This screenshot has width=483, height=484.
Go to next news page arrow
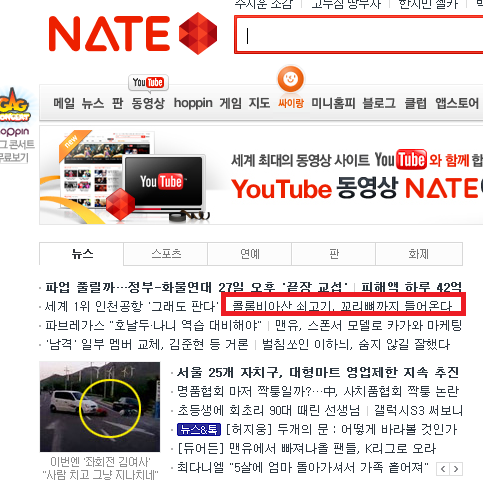(x=456, y=469)
